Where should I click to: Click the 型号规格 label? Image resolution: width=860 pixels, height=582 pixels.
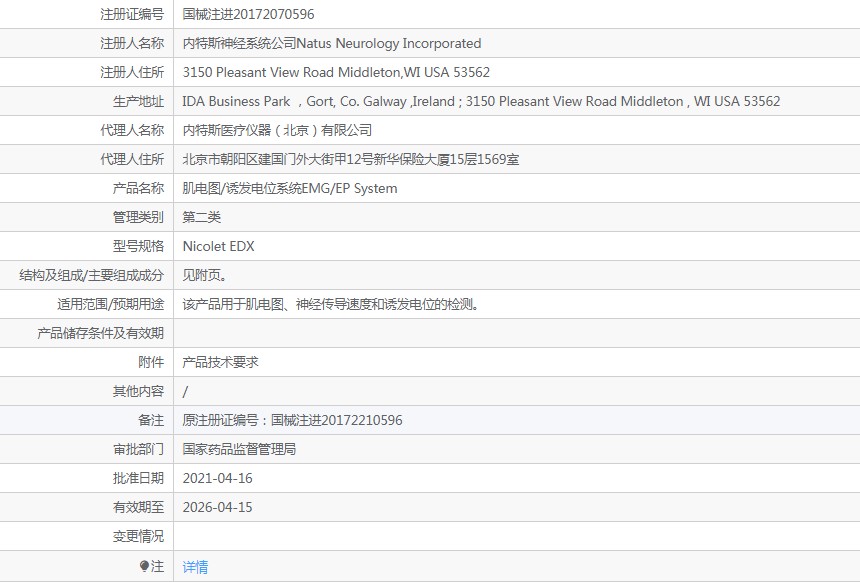[138, 247]
